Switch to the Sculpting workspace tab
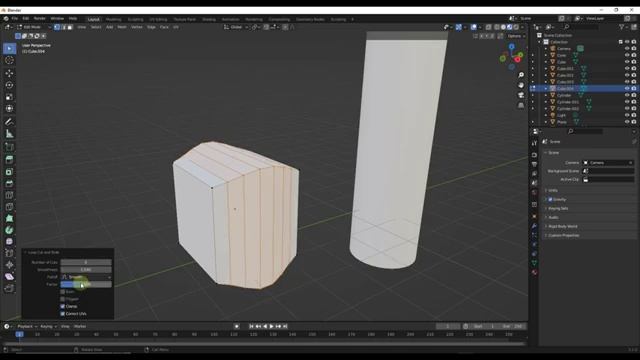 coord(136,19)
